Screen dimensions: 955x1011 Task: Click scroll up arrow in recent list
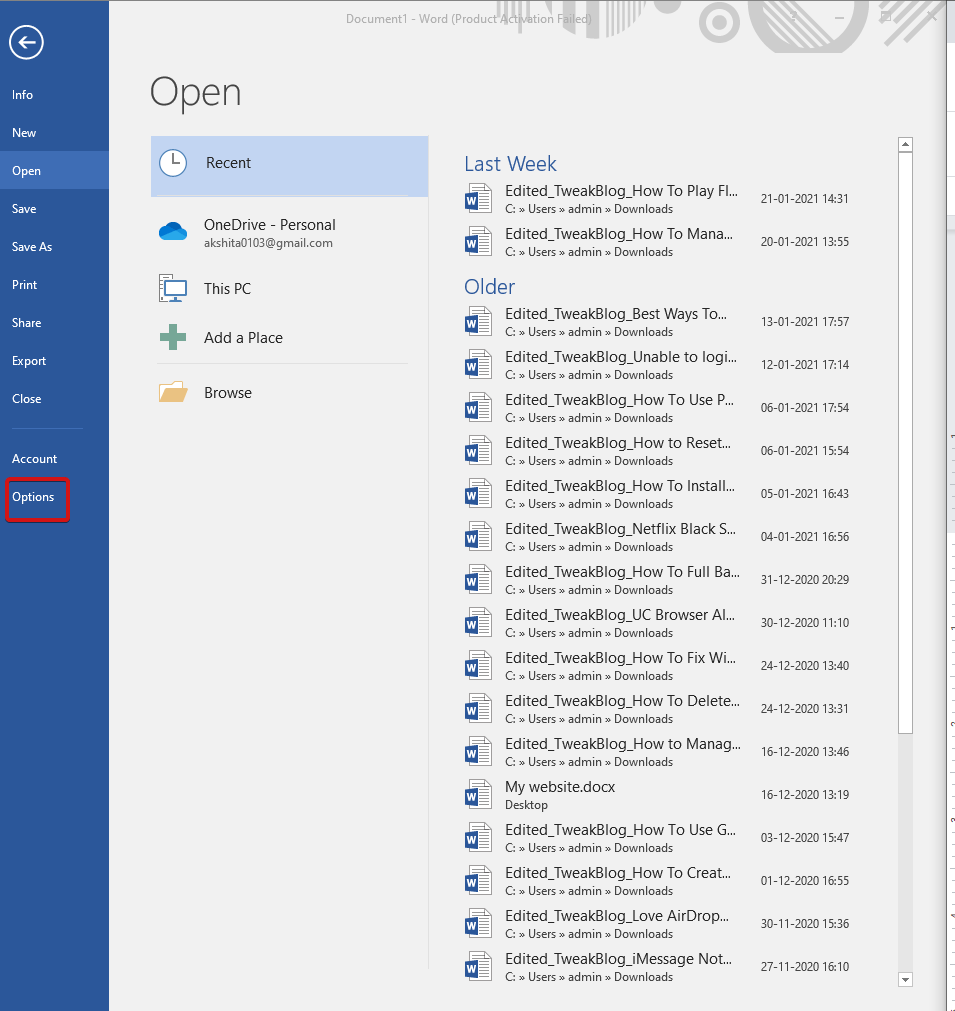coord(905,145)
